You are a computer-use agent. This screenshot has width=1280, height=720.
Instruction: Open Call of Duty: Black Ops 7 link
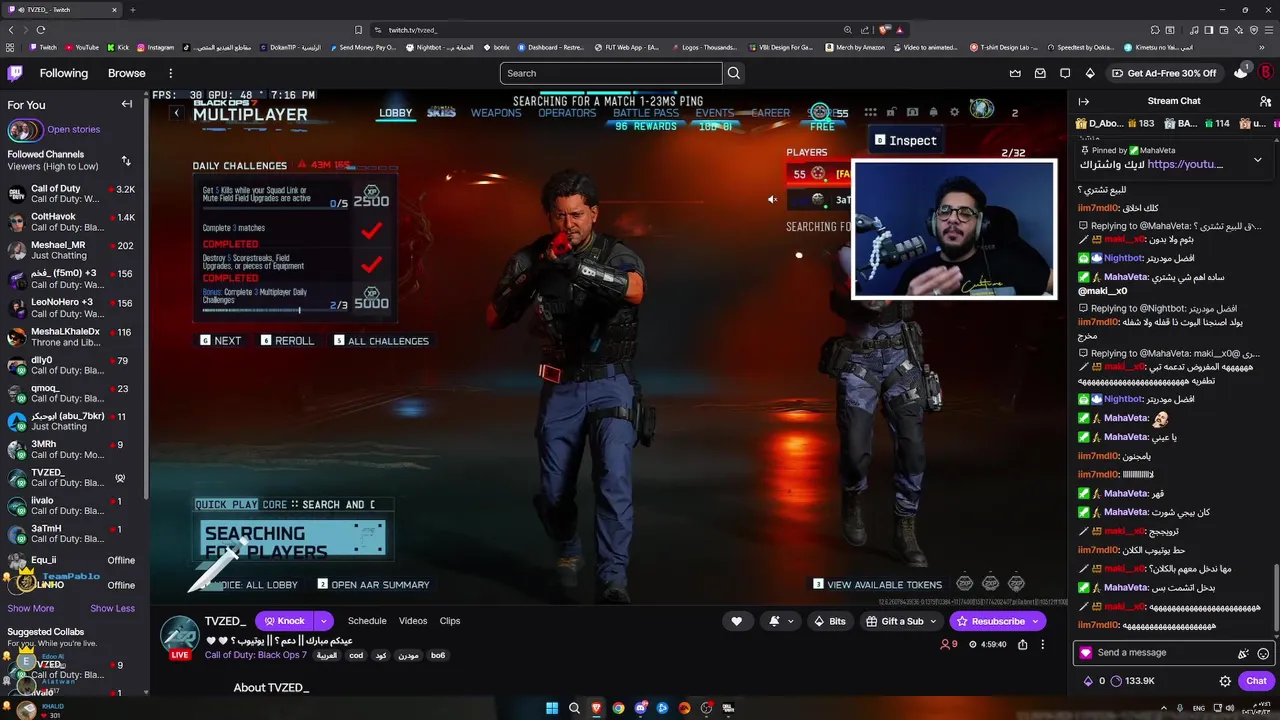coord(256,656)
